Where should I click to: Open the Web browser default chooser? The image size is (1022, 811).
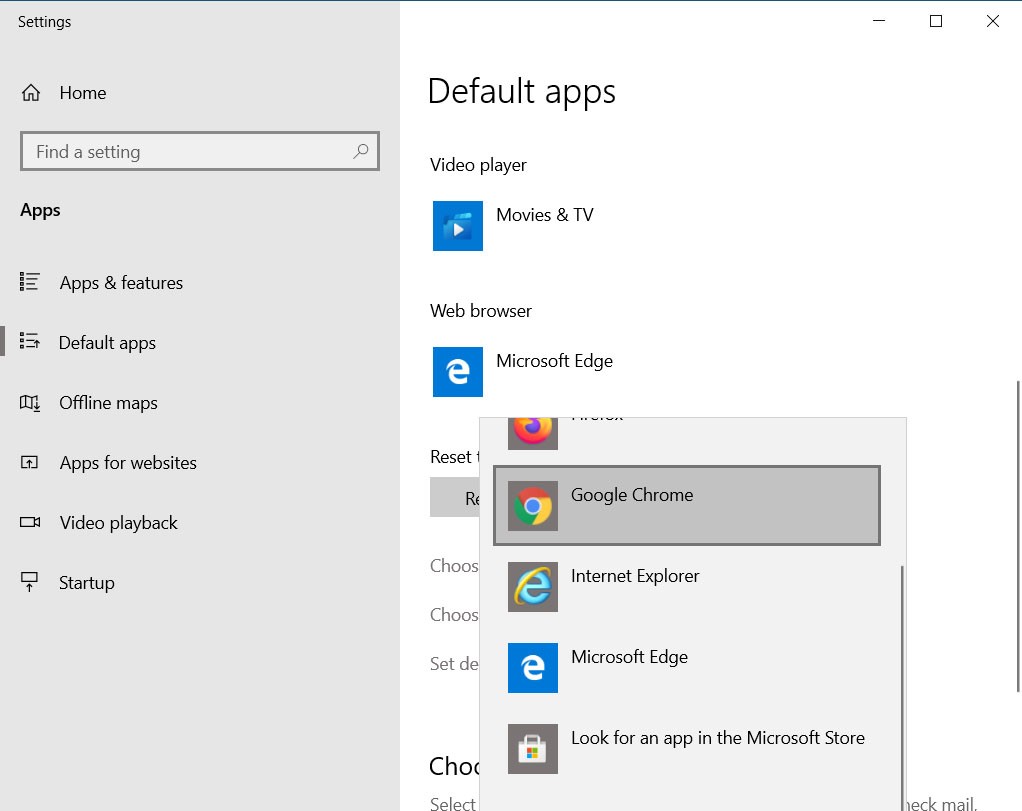point(554,362)
